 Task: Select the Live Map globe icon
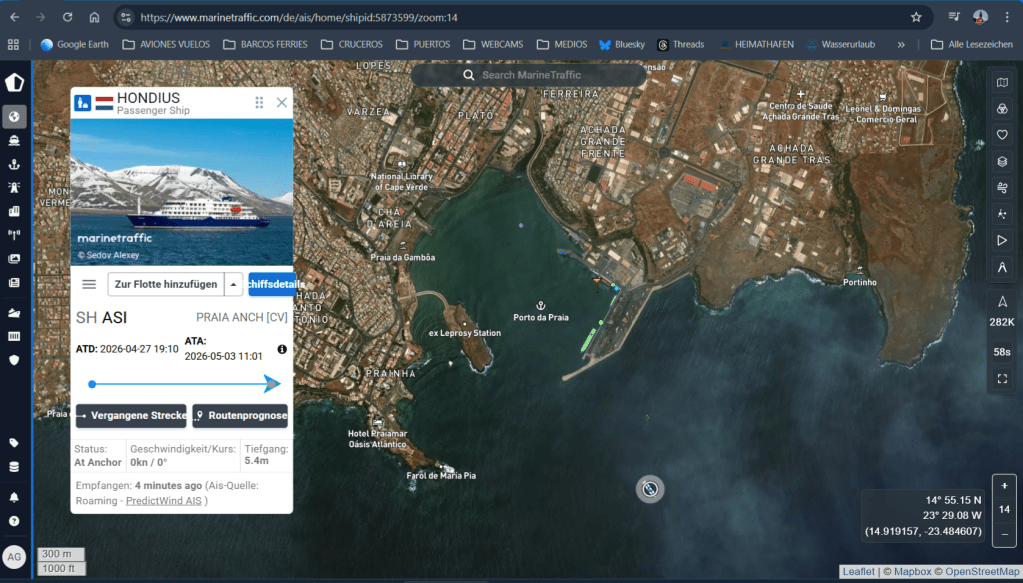[14, 117]
